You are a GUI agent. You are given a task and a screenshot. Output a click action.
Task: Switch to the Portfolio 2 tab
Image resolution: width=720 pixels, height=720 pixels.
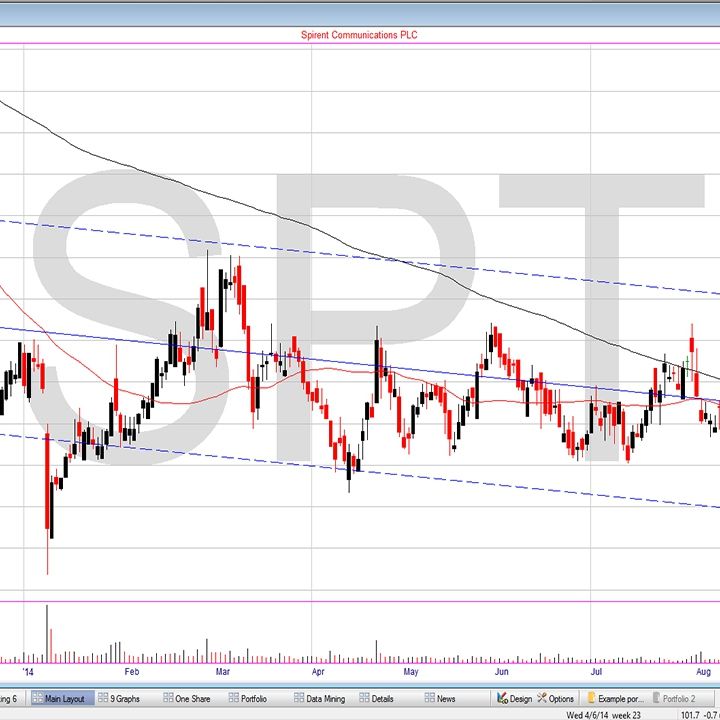[x=680, y=698]
